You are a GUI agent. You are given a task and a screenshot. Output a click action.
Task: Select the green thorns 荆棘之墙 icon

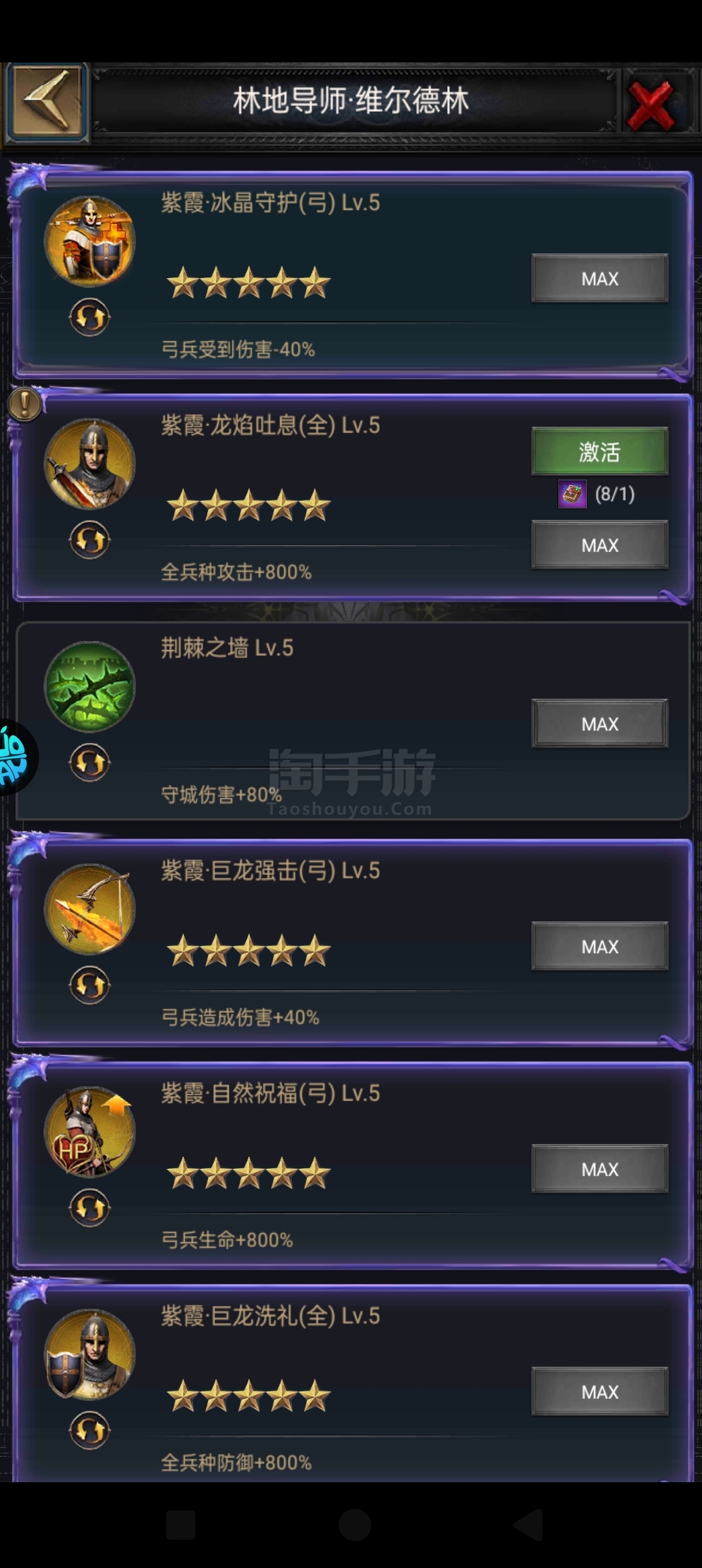click(x=90, y=687)
